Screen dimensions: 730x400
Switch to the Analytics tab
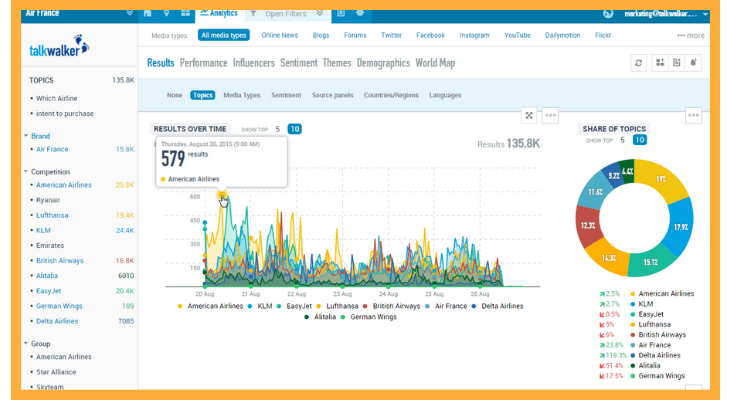[219, 14]
